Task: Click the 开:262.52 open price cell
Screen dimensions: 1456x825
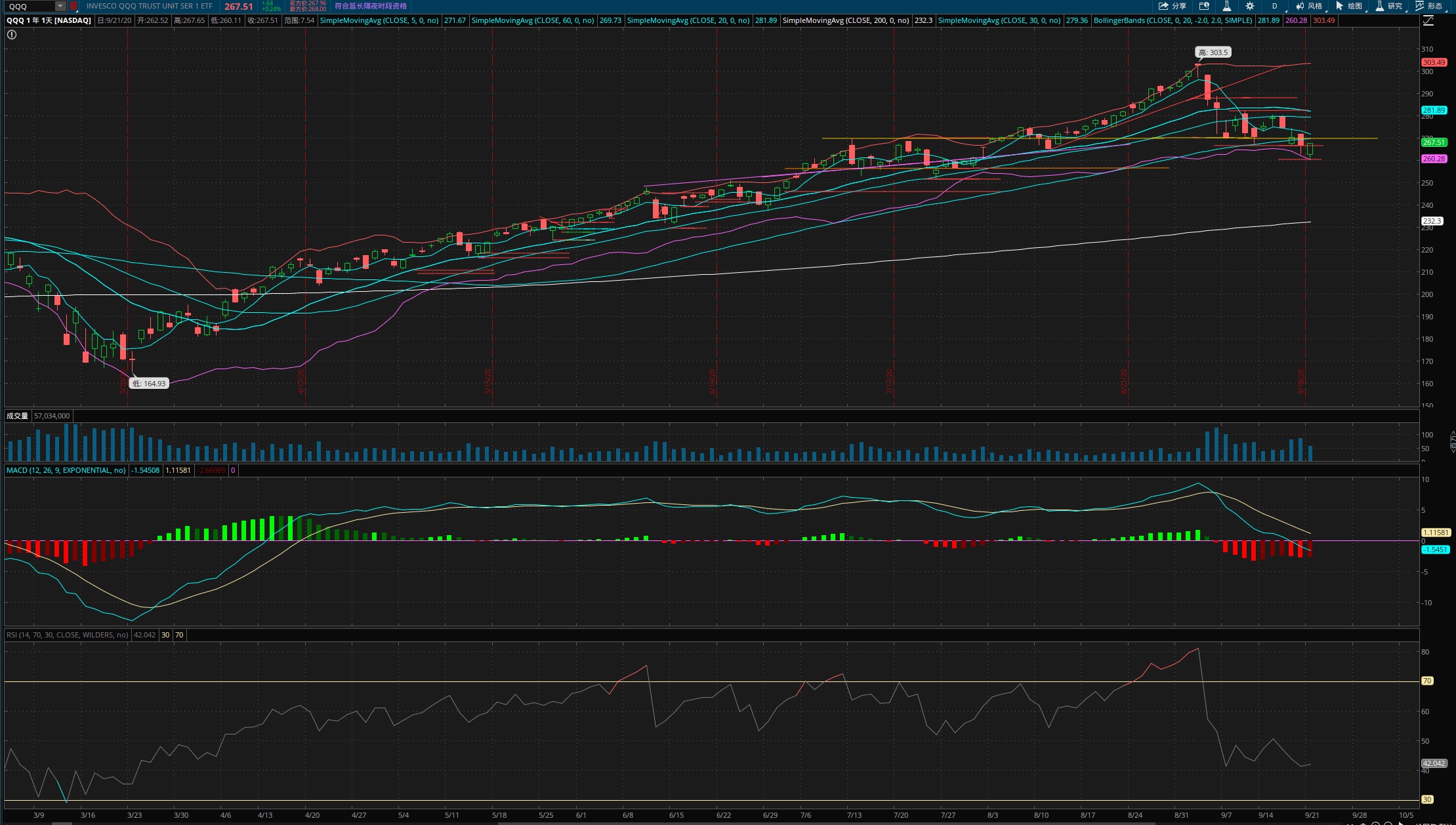Action: [x=152, y=20]
